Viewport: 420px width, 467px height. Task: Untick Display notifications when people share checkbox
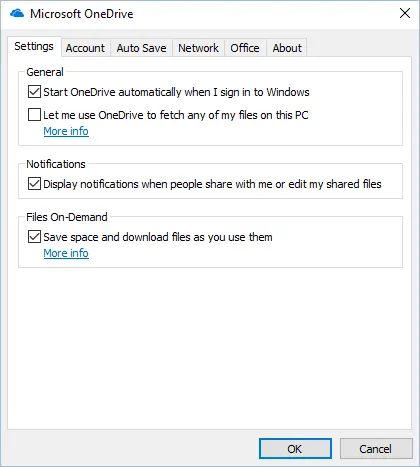tap(34, 184)
